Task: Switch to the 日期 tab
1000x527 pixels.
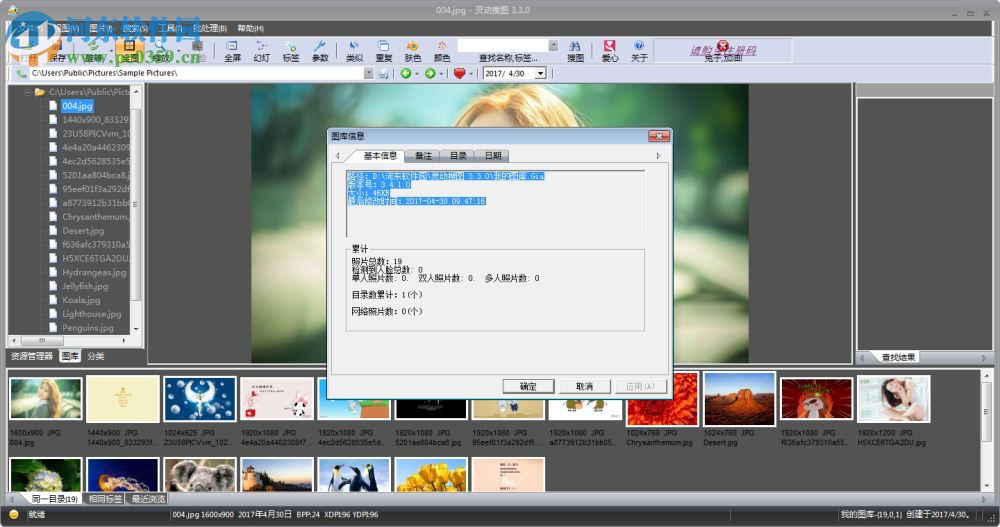Action: (x=493, y=156)
